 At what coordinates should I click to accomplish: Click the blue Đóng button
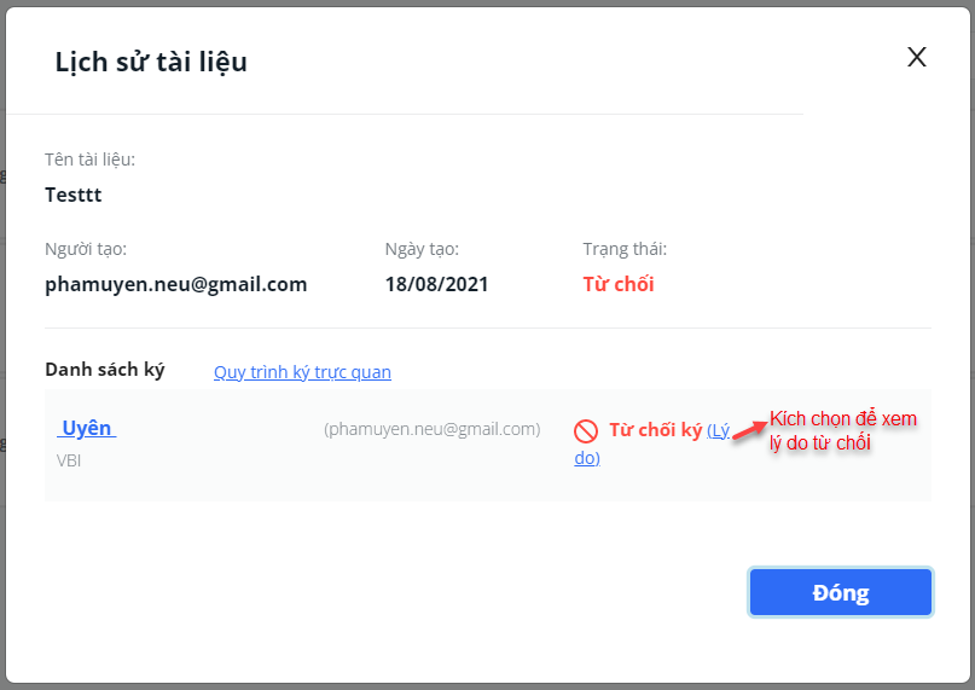(x=841, y=592)
